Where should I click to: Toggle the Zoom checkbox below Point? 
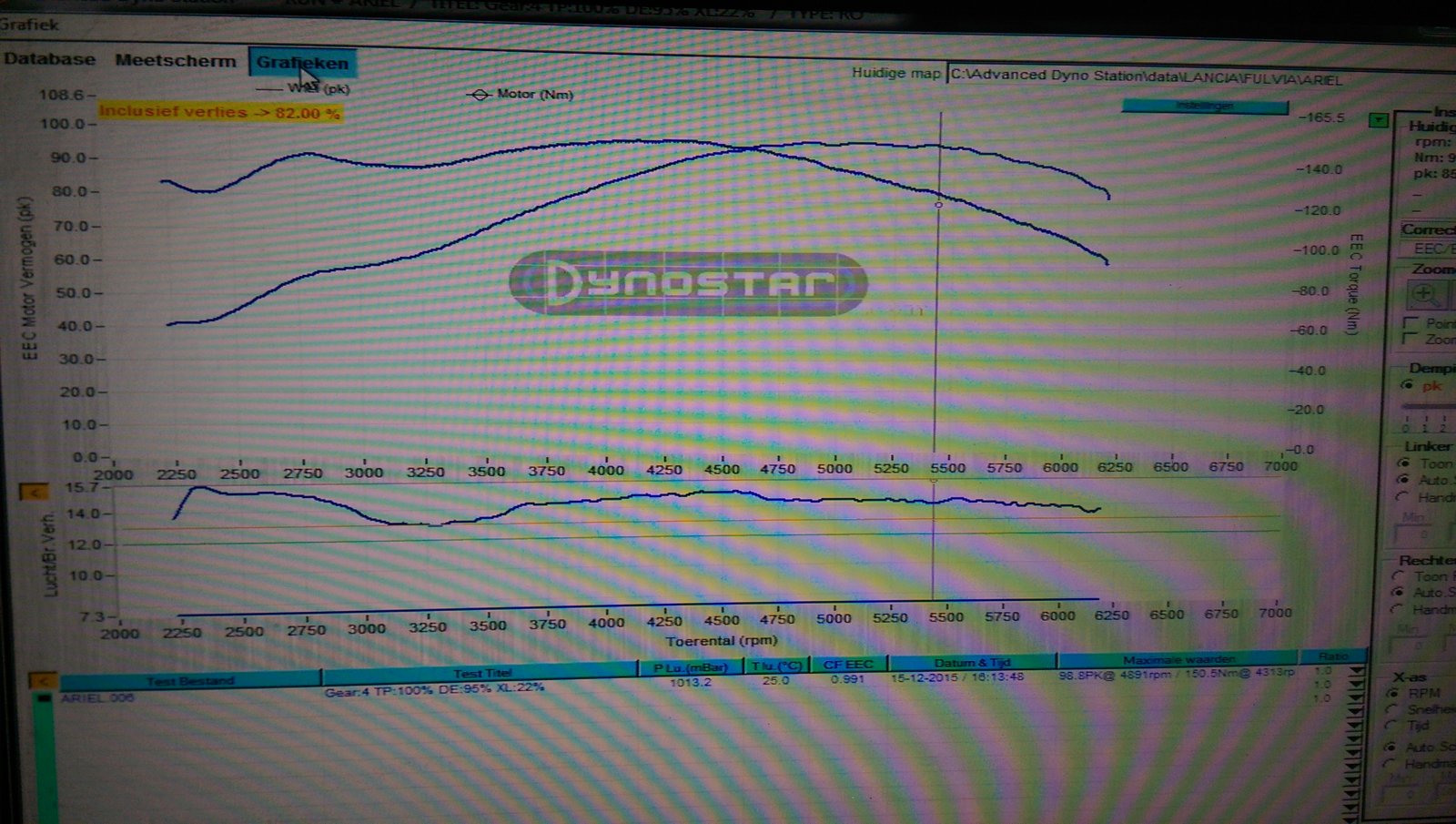1411,339
